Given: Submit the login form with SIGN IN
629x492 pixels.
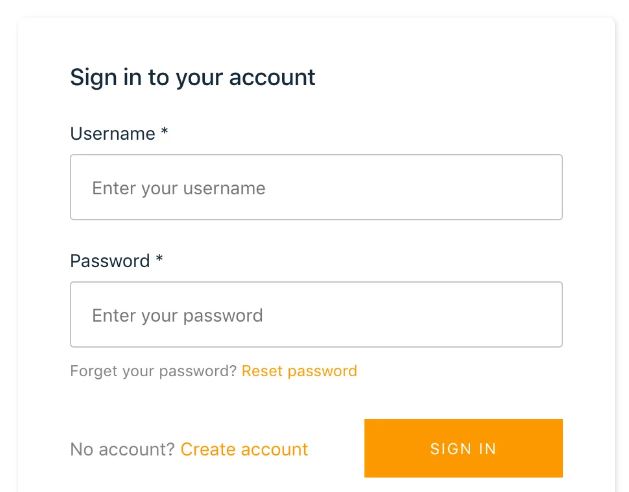Looking at the screenshot, I should (463, 448).
